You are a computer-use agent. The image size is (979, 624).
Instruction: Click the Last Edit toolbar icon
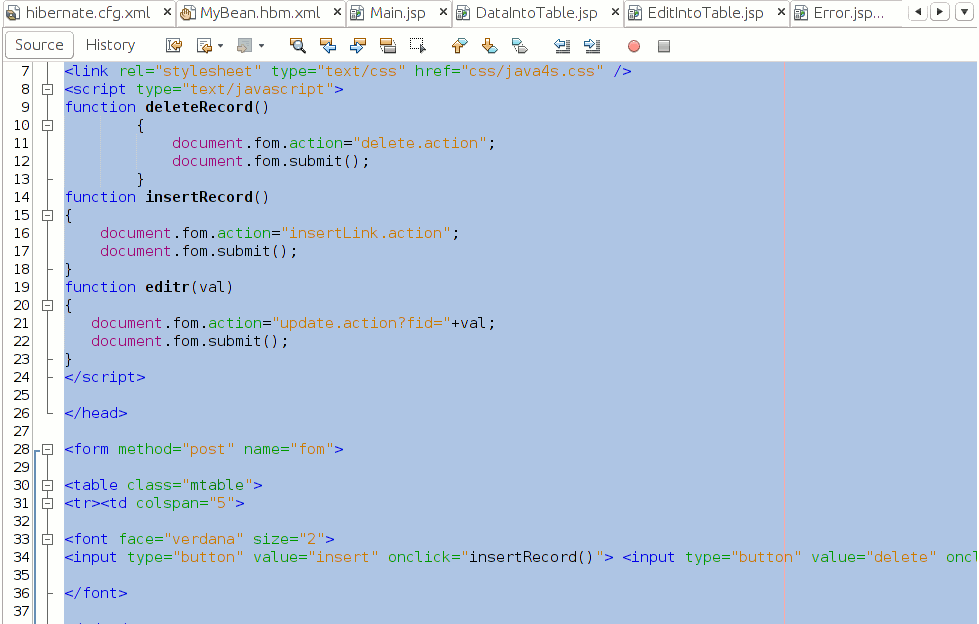[174, 45]
